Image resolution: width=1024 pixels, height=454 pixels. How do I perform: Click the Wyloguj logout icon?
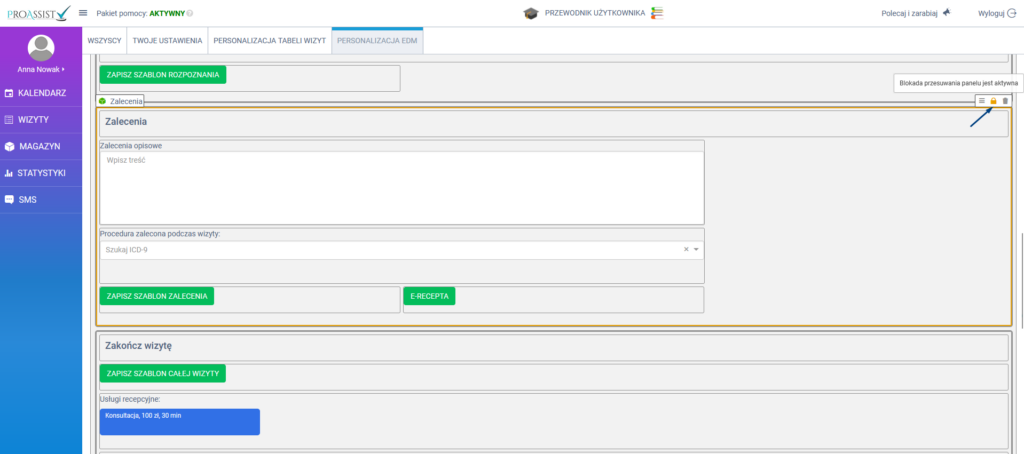(x=1011, y=13)
